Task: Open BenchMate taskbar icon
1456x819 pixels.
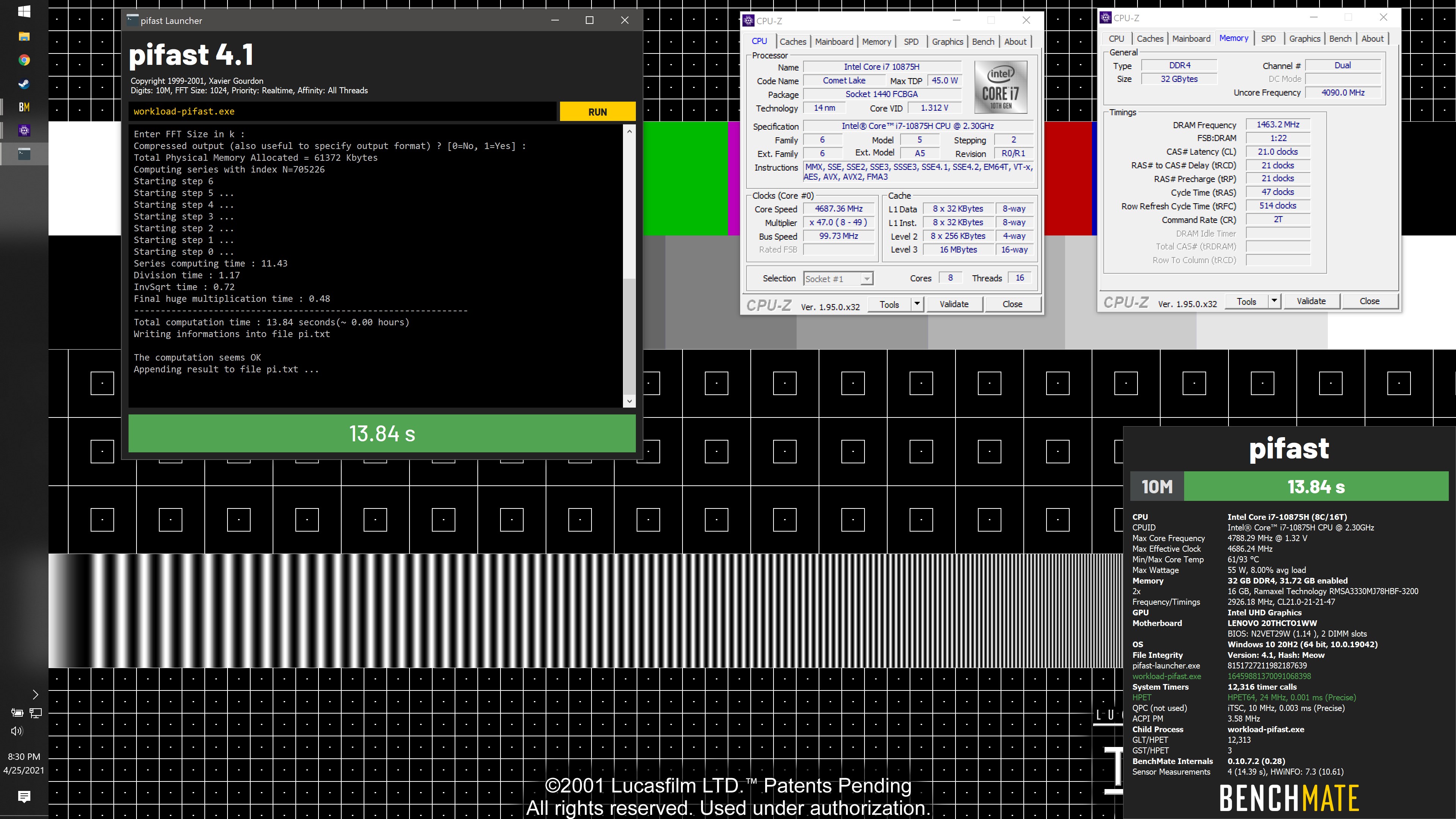Action: (24, 107)
